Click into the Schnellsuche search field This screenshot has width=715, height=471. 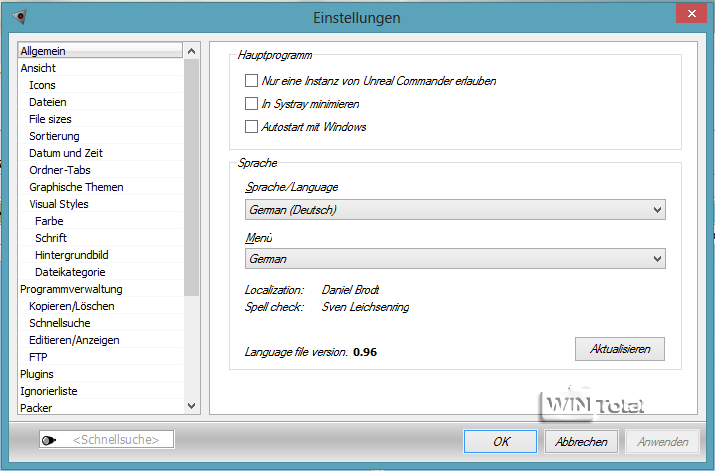pos(107,440)
